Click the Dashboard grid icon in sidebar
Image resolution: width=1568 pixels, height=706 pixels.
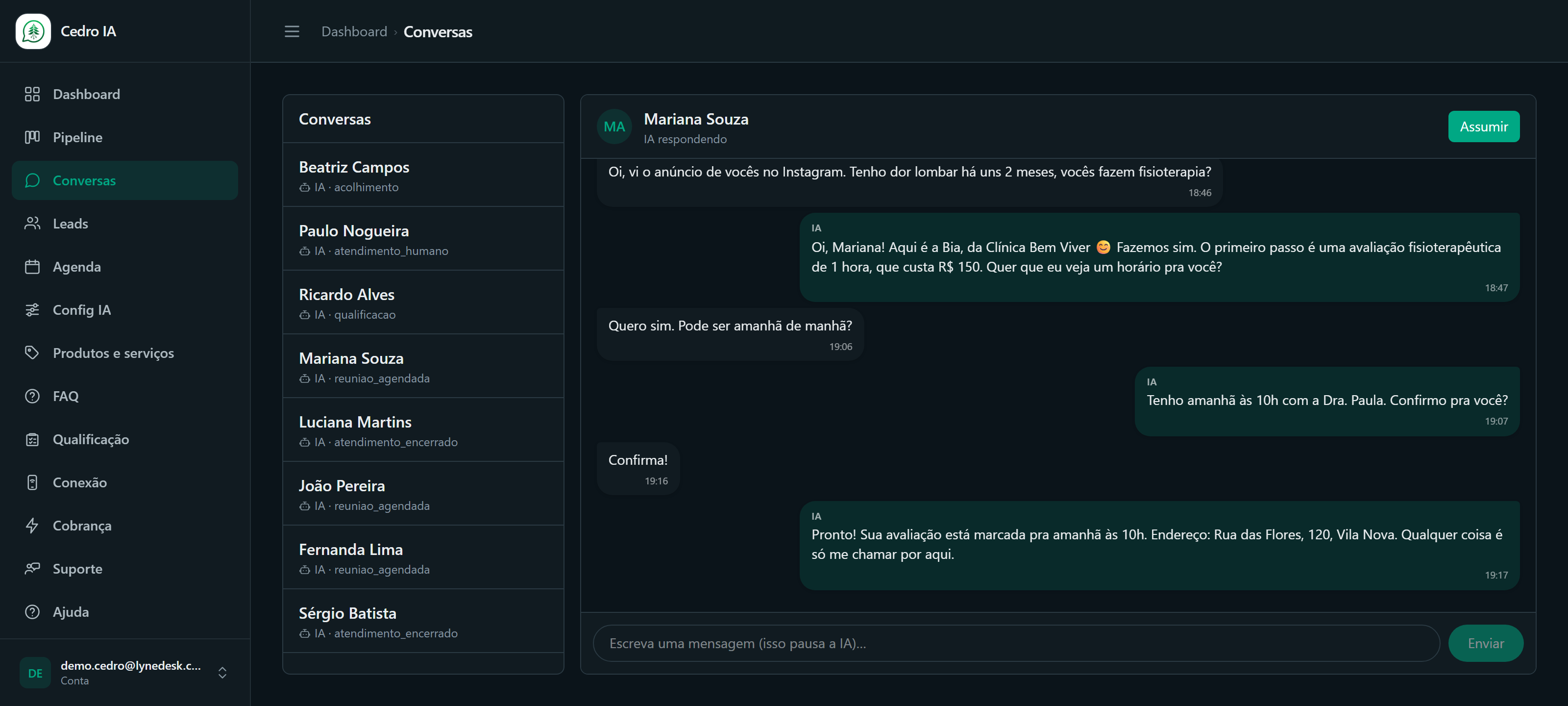pyautogui.click(x=32, y=94)
